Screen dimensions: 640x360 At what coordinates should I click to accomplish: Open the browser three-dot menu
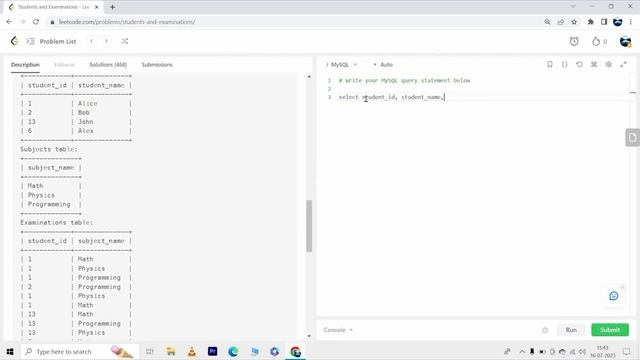(x=631, y=22)
